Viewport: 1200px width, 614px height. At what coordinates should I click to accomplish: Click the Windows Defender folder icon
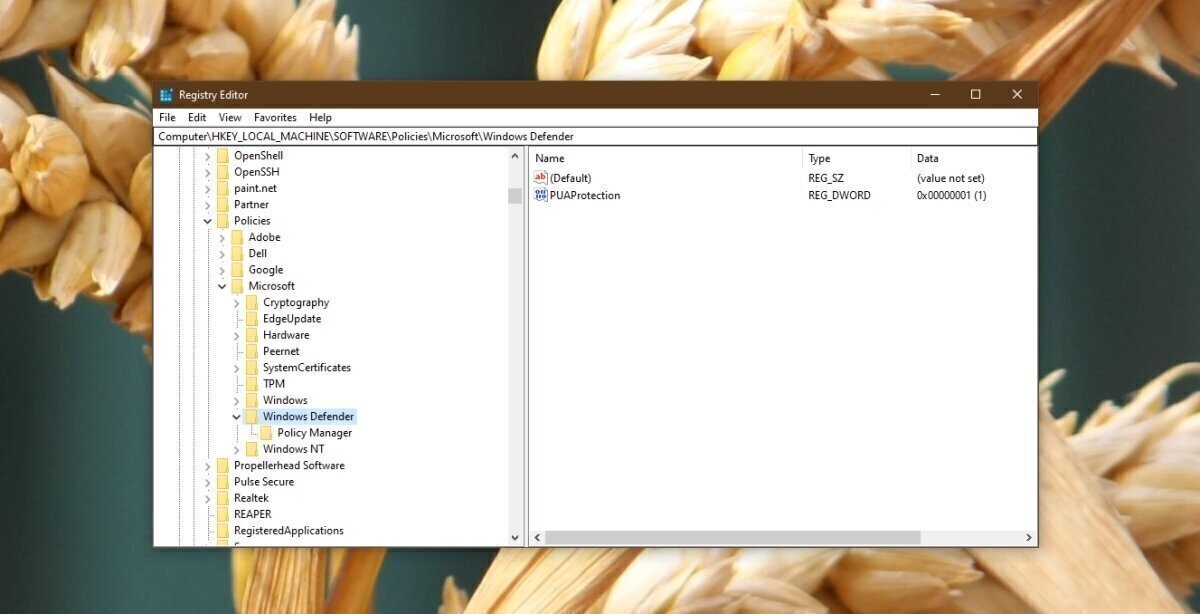[x=253, y=416]
